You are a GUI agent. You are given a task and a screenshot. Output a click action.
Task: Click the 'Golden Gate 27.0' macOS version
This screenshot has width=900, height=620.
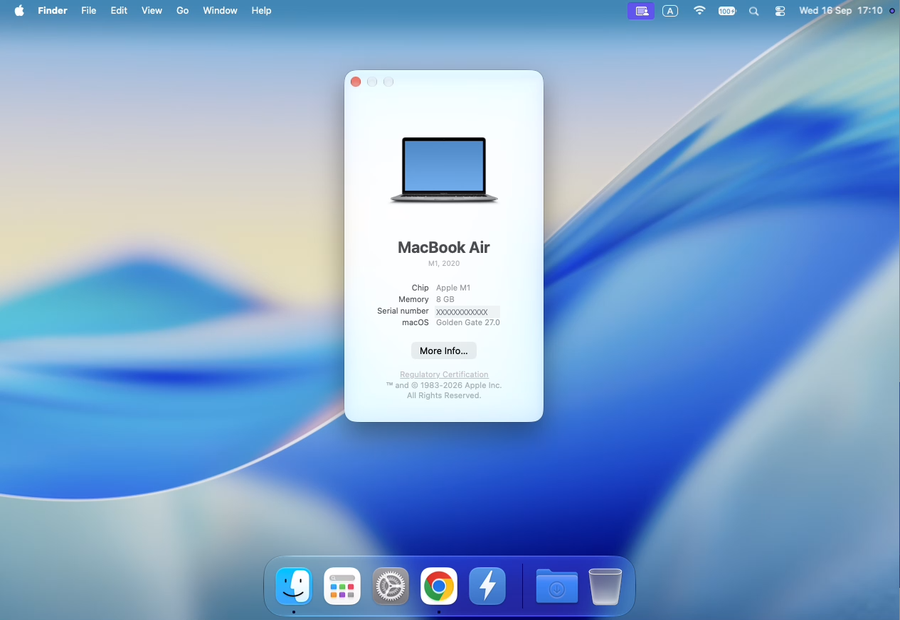468,323
